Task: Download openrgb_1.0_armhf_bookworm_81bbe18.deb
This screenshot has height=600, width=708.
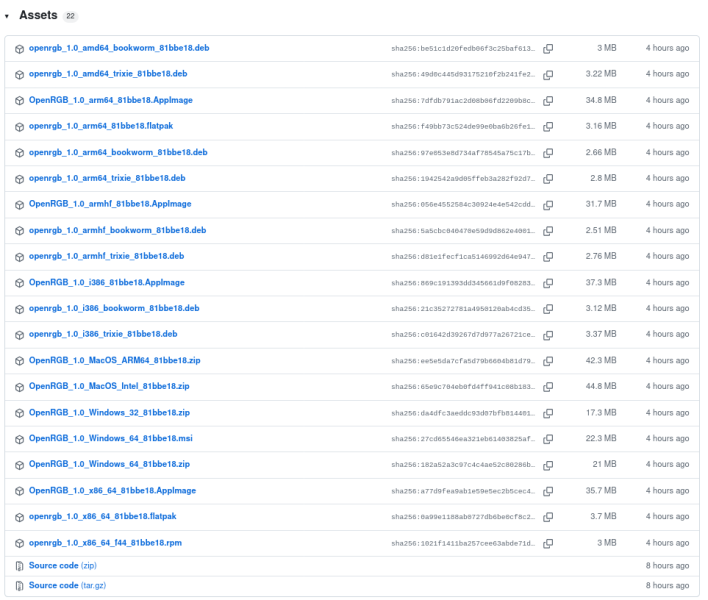Action: tap(117, 230)
